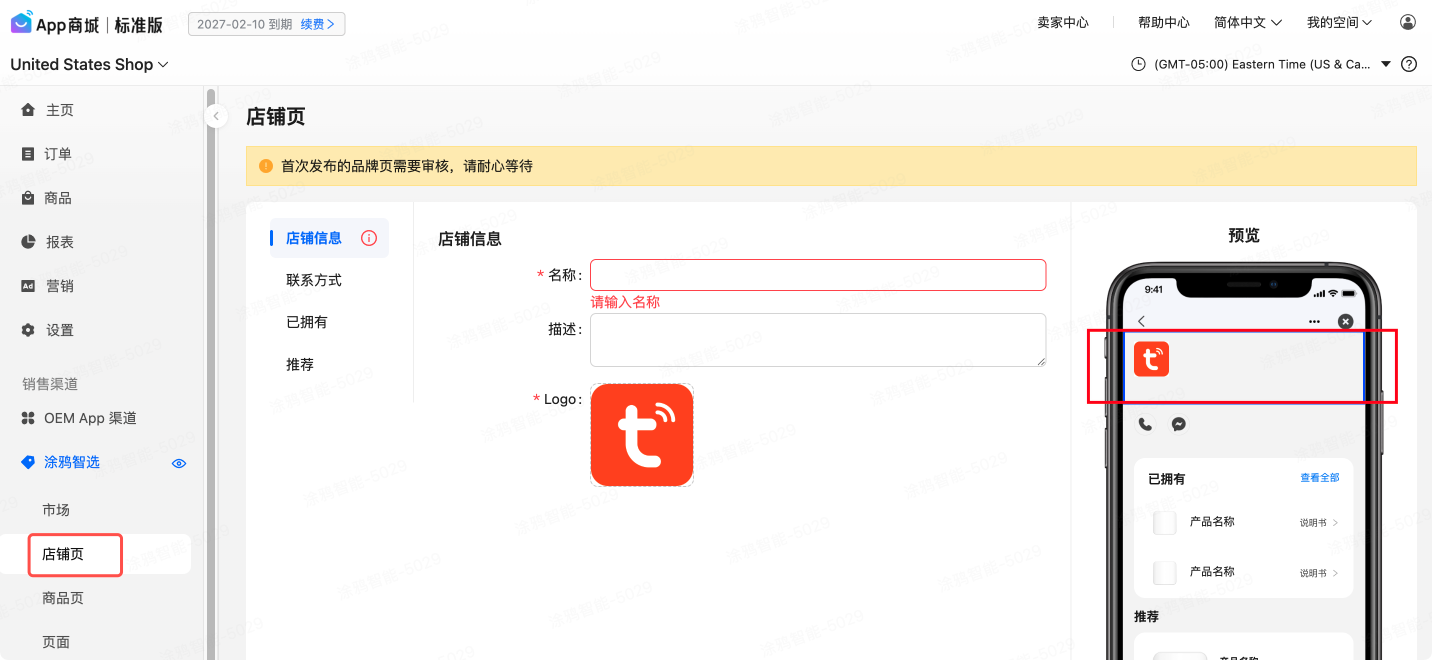Click first 说明书 link in preview
This screenshot has height=660, width=1432.
(1319, 523)
